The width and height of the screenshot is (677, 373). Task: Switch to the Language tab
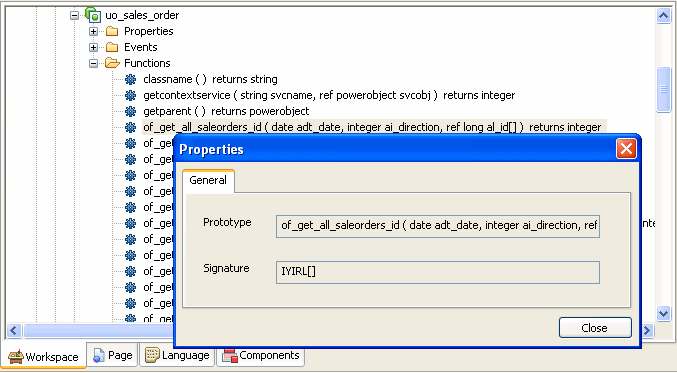tap(177, 355)
